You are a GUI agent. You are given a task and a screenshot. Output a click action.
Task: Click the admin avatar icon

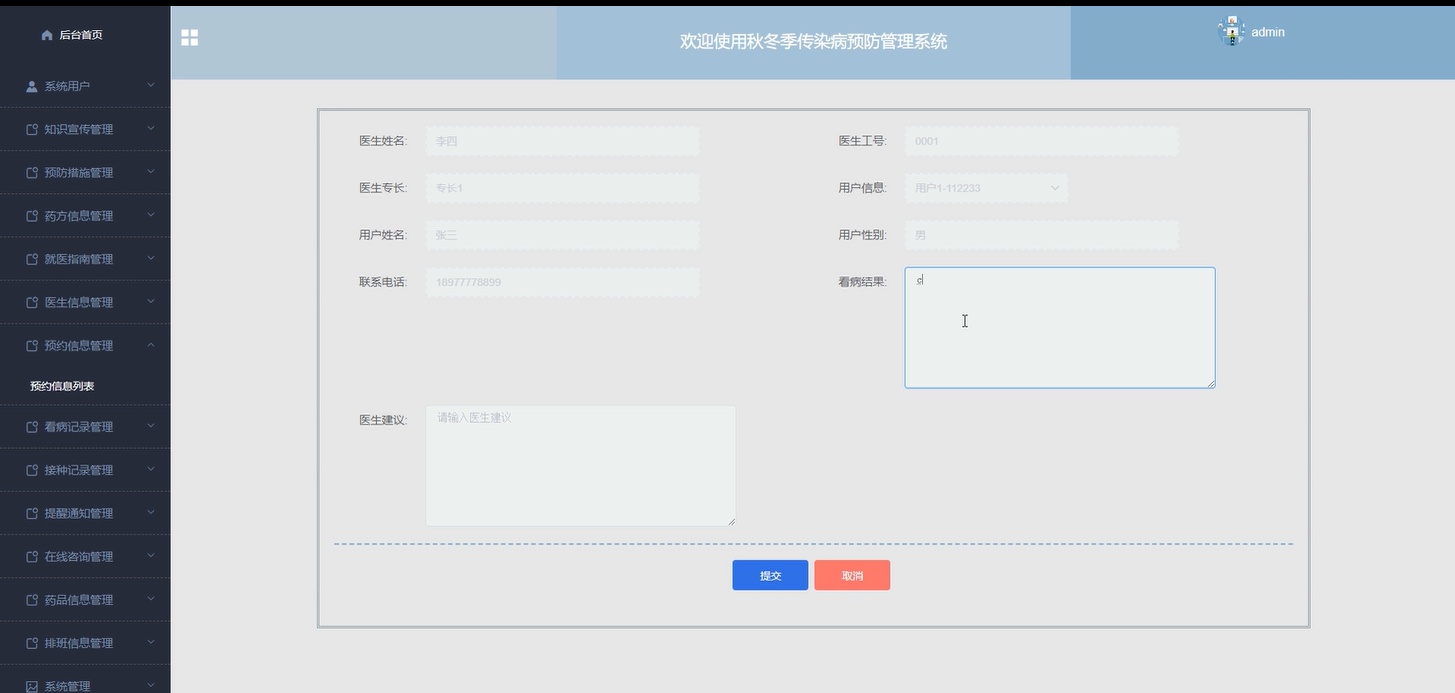coord(1232,31)
